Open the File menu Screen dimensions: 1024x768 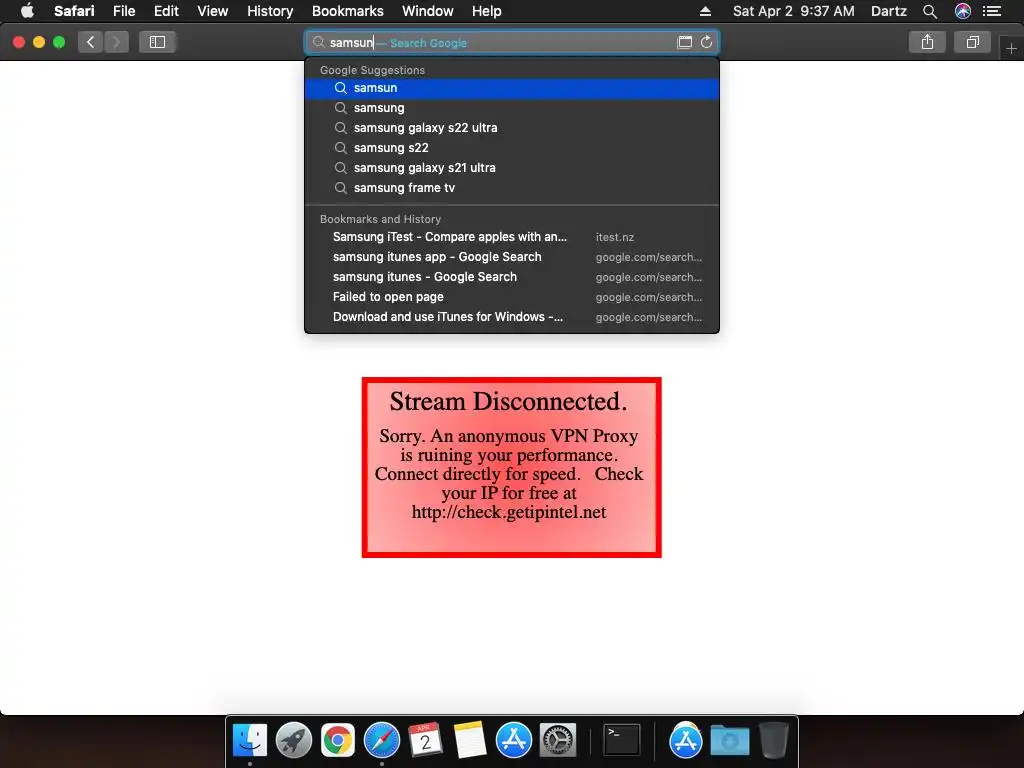(124, 11)
